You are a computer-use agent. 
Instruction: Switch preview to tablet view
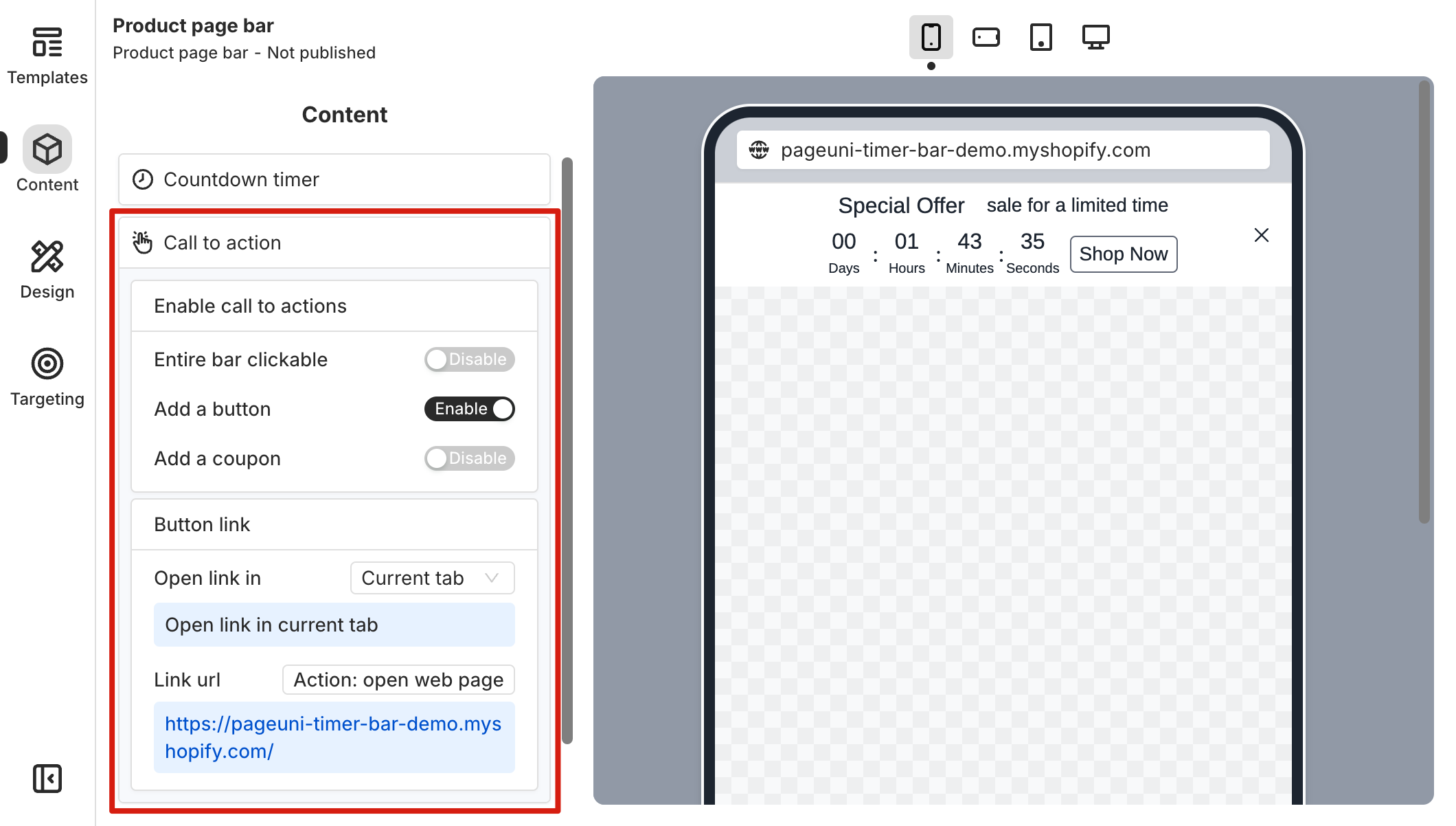coord(1041,37)
